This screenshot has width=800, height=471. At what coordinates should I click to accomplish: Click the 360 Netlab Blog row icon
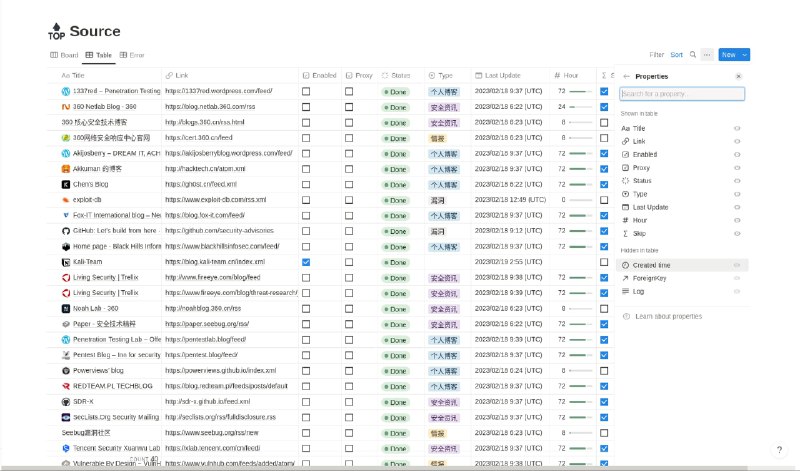(x=66, y=107)
